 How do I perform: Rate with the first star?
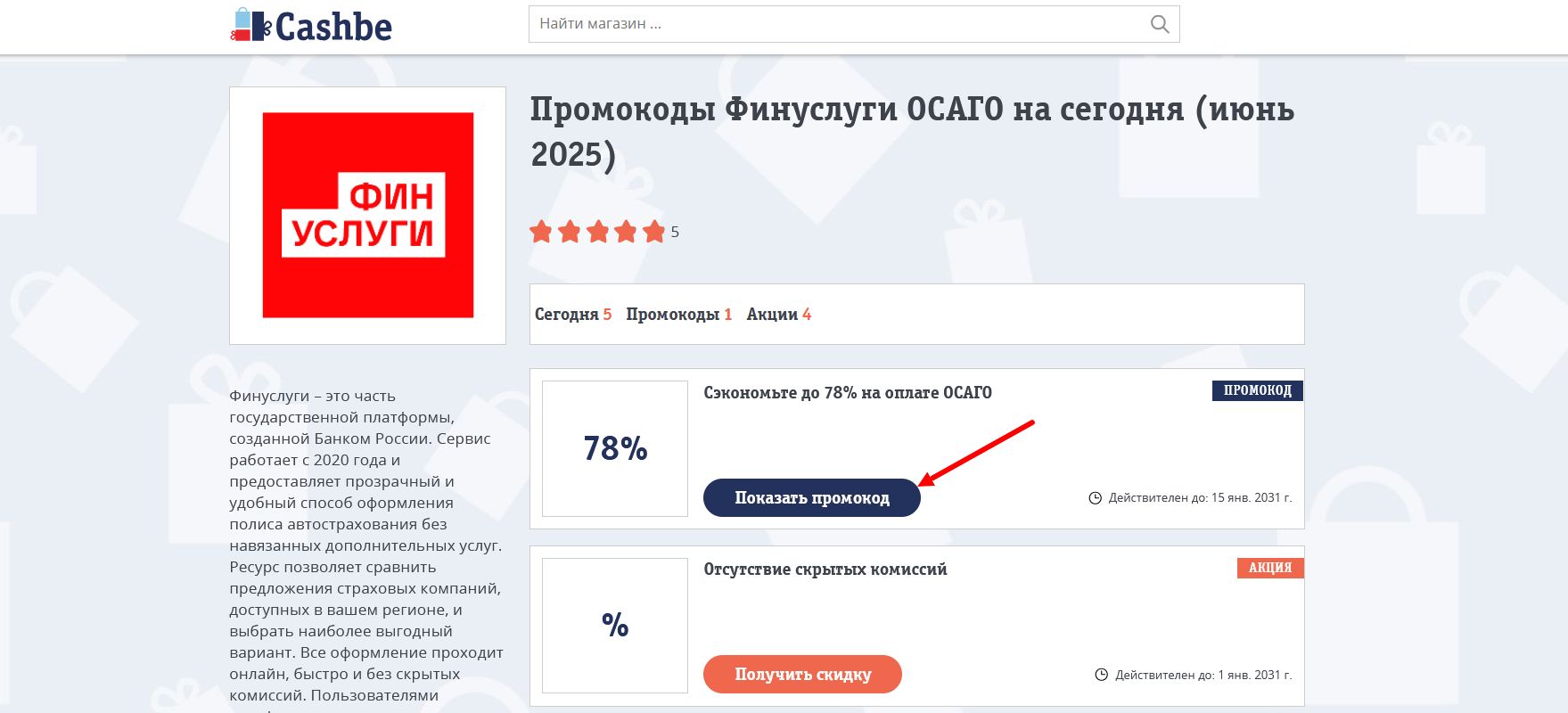click(541, 232)
